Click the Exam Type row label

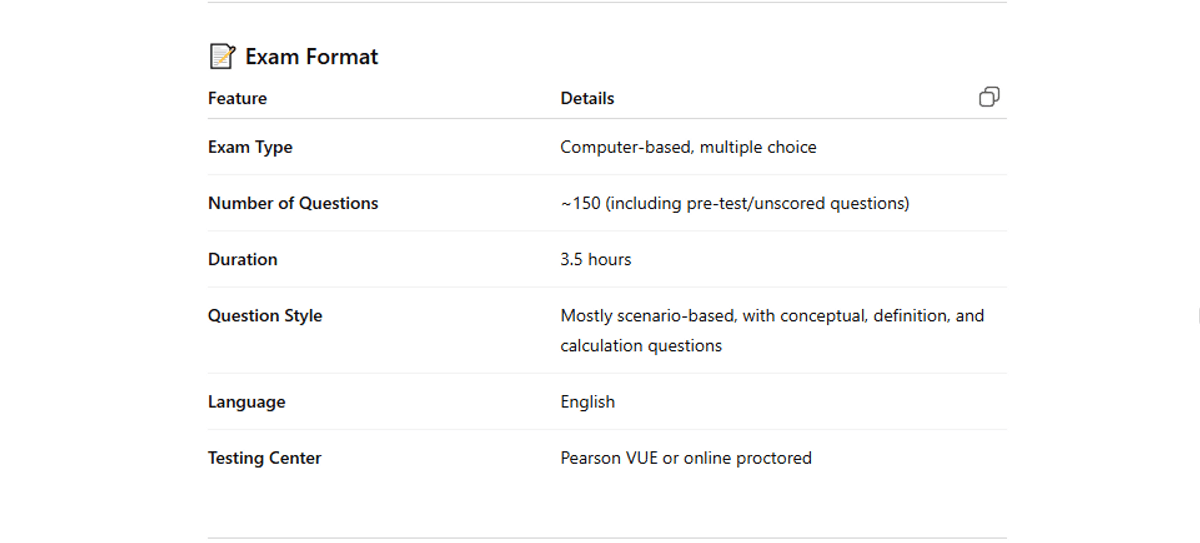coord(250,147)
